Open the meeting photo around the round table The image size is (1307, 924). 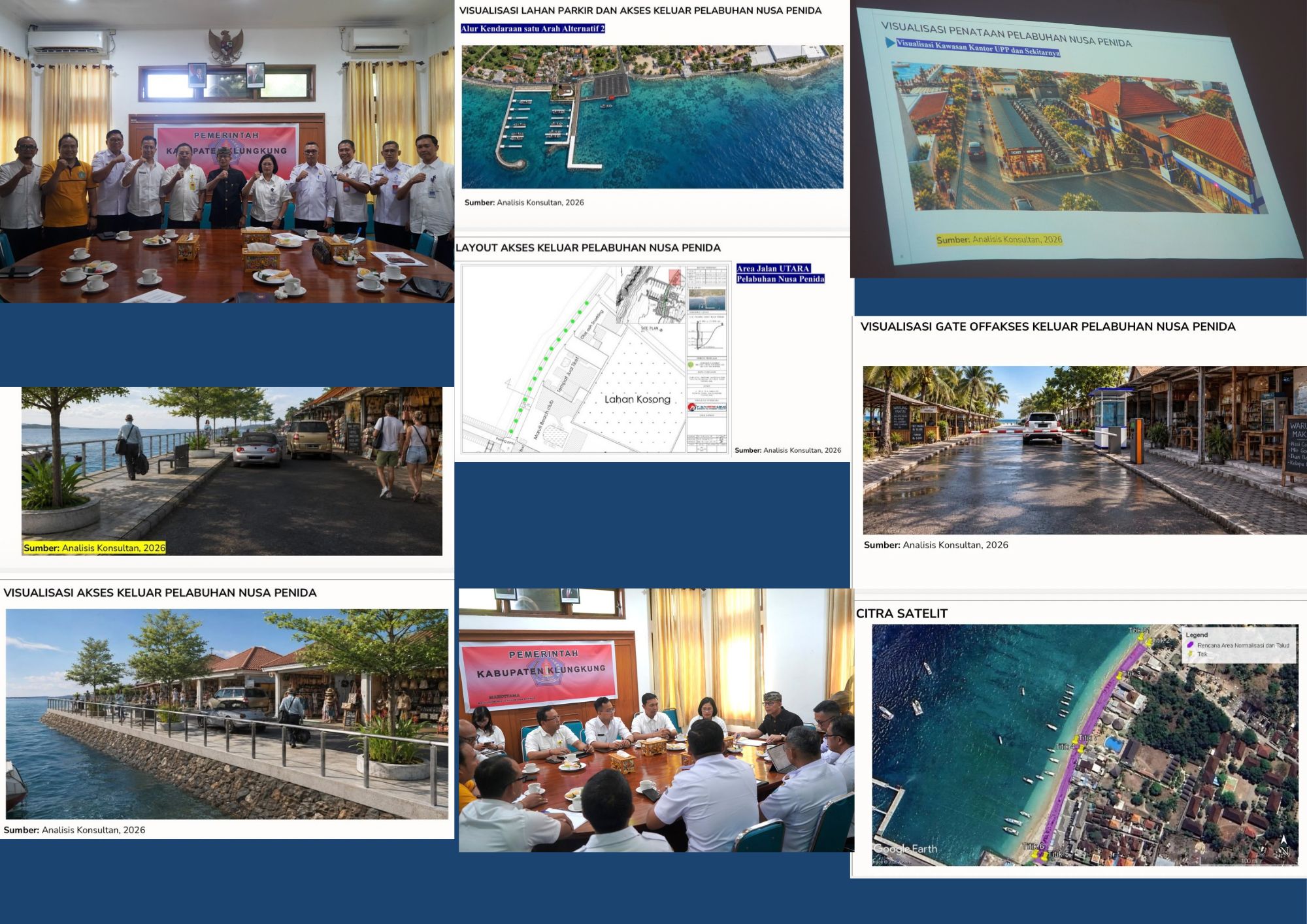[x=656, y=720]
